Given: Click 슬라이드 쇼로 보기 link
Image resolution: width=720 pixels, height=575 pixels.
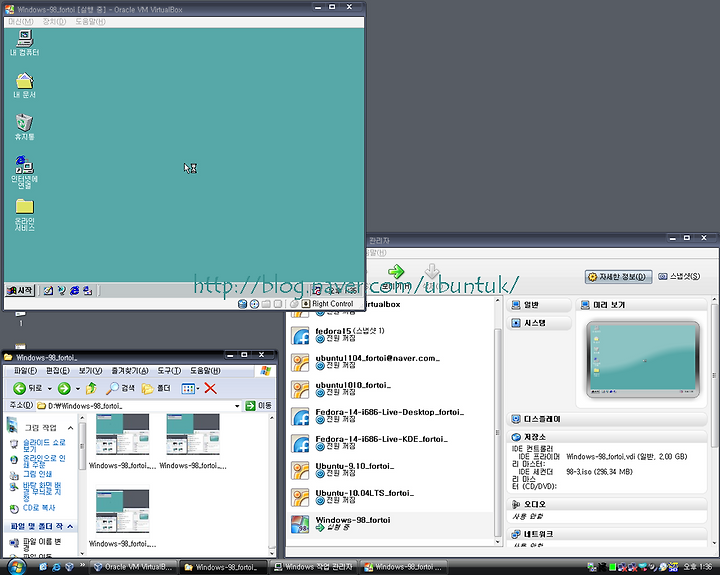Looking at the screenshot, I should [x=44, y=445].
